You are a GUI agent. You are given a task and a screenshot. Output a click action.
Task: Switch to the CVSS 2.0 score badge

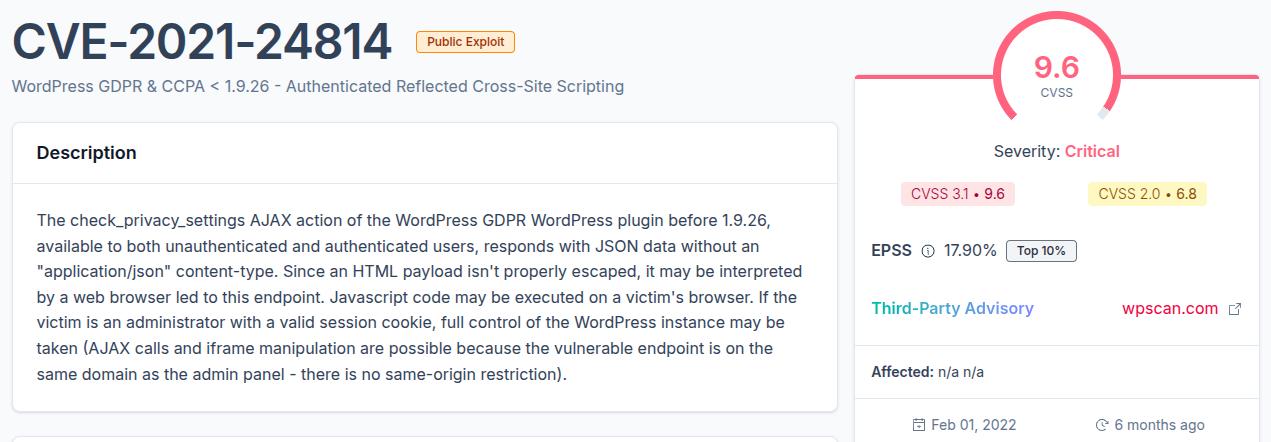[1147, 194]
